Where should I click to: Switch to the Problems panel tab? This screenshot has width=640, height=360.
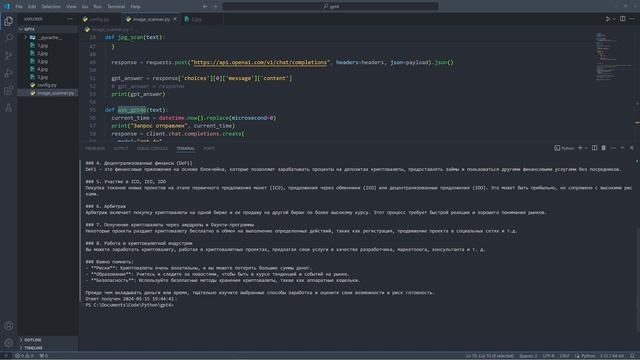tap(95, 149)
